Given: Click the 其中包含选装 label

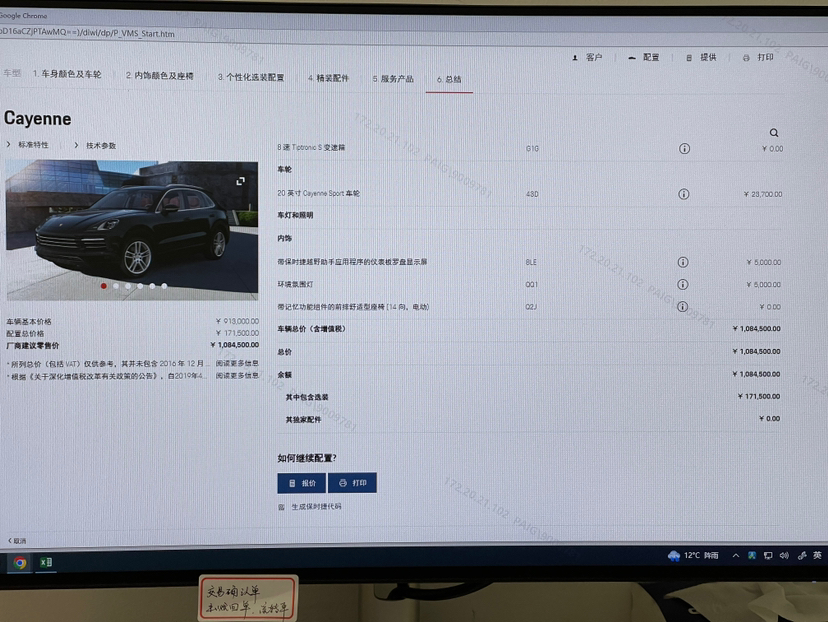Looking at the screenshot, I should coord(307,397).
